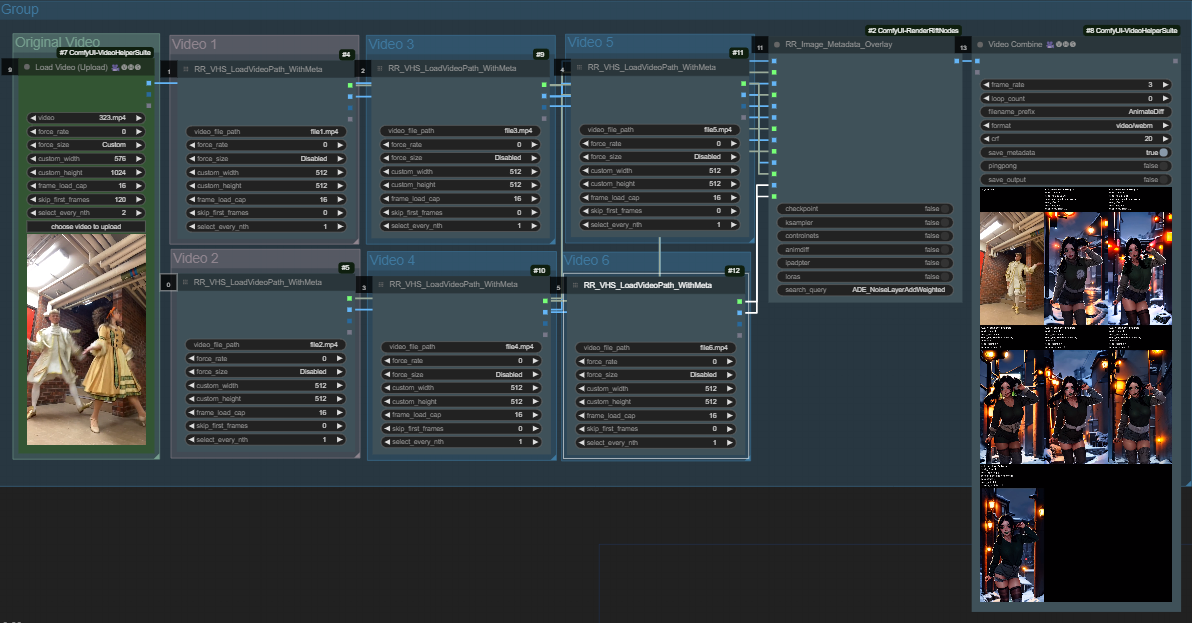The height and width of the screenshot is (623, 1192).
Task: Click the gray output socket of Video Combine node
Action: click(1177, 61)
